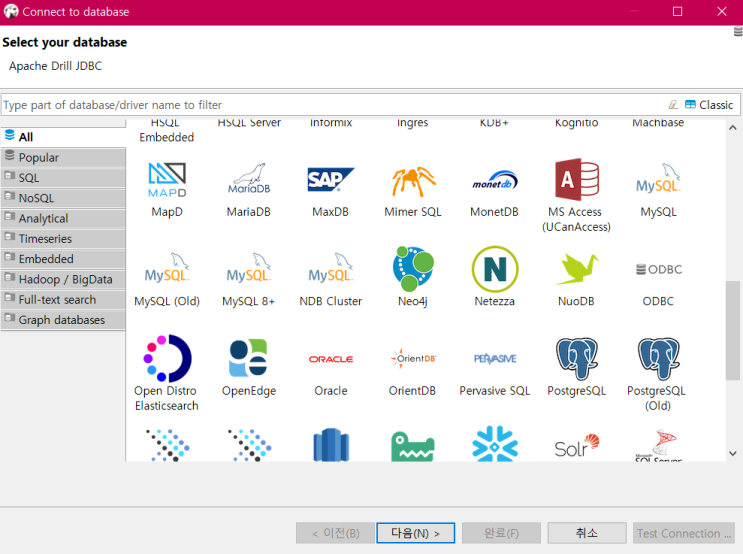Screen dimensions: 743x554
Task: Select the MySQL icon above the MySQL label
Action: 658,179
